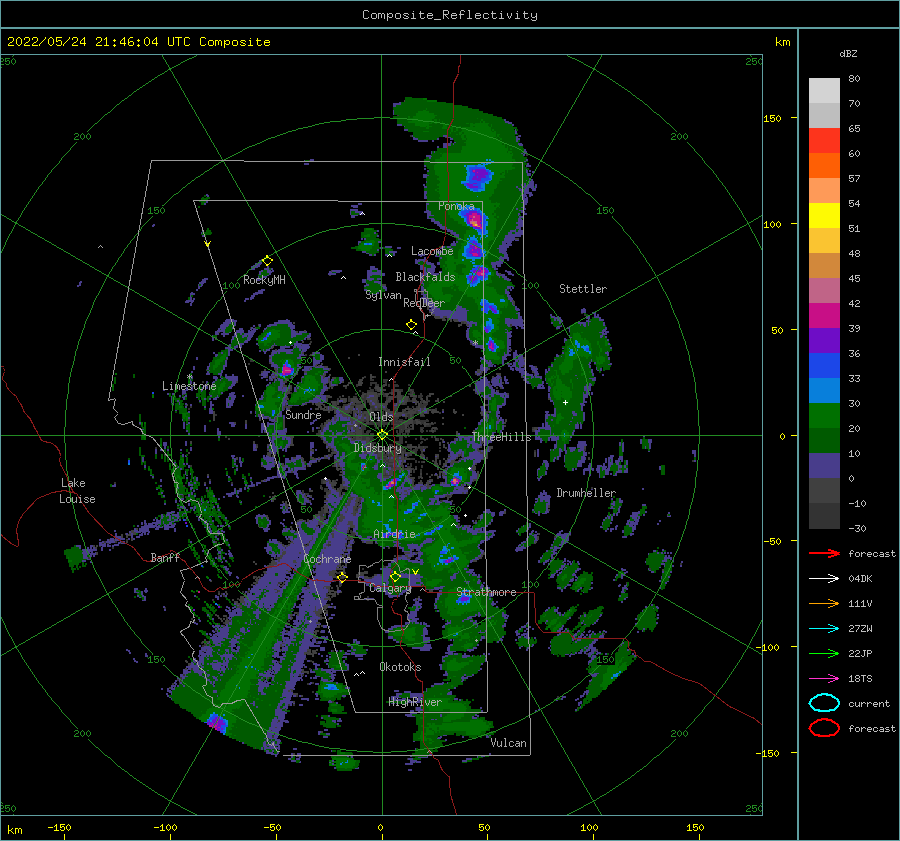
Task: Click the 04DK legend label
Action: pos(860,578)
